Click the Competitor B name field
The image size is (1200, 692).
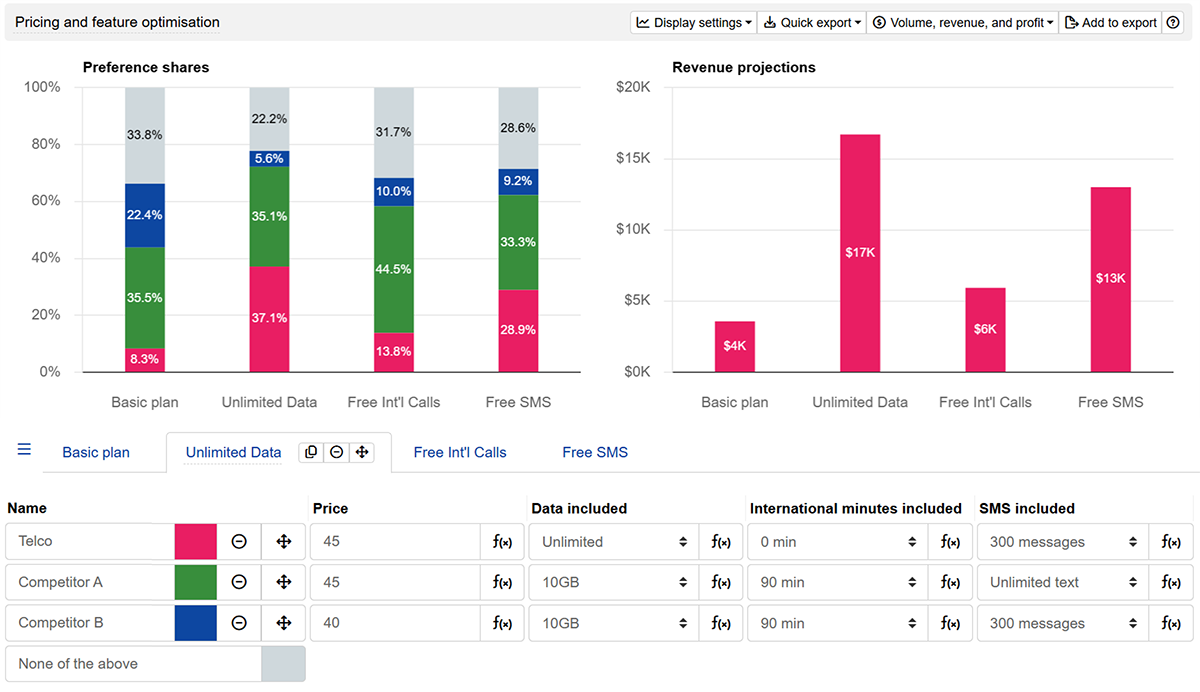pos(90,623)
